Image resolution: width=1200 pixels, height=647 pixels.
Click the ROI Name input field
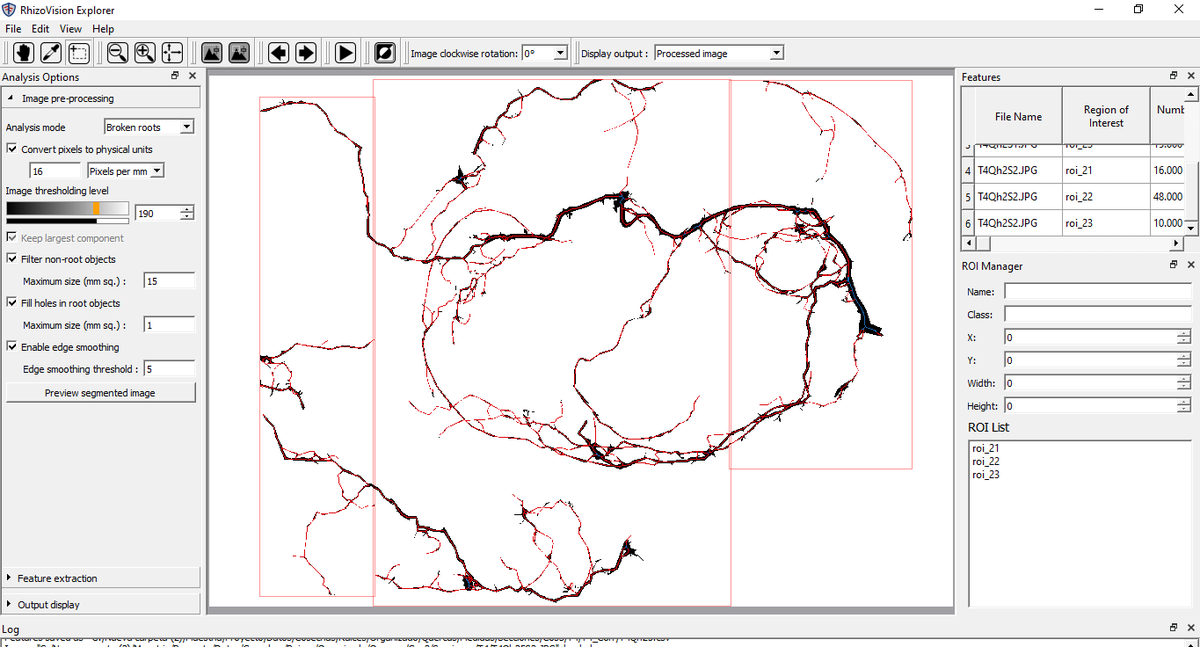(1098, 292)
